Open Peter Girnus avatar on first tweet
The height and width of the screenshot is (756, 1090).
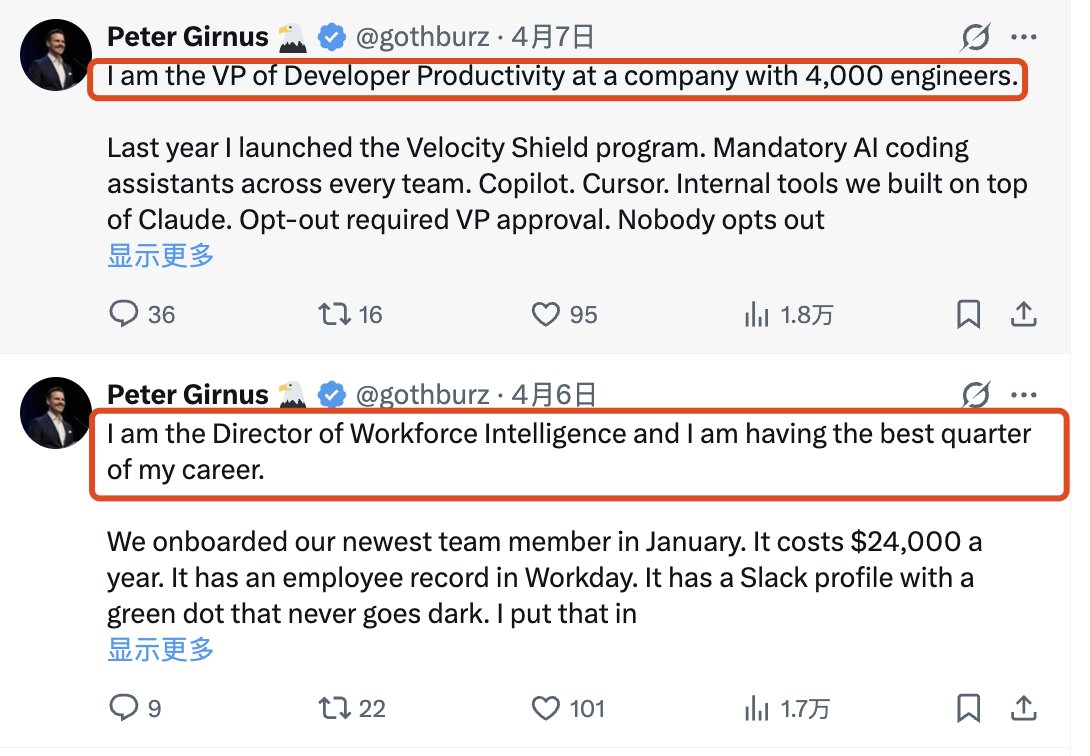56,54
